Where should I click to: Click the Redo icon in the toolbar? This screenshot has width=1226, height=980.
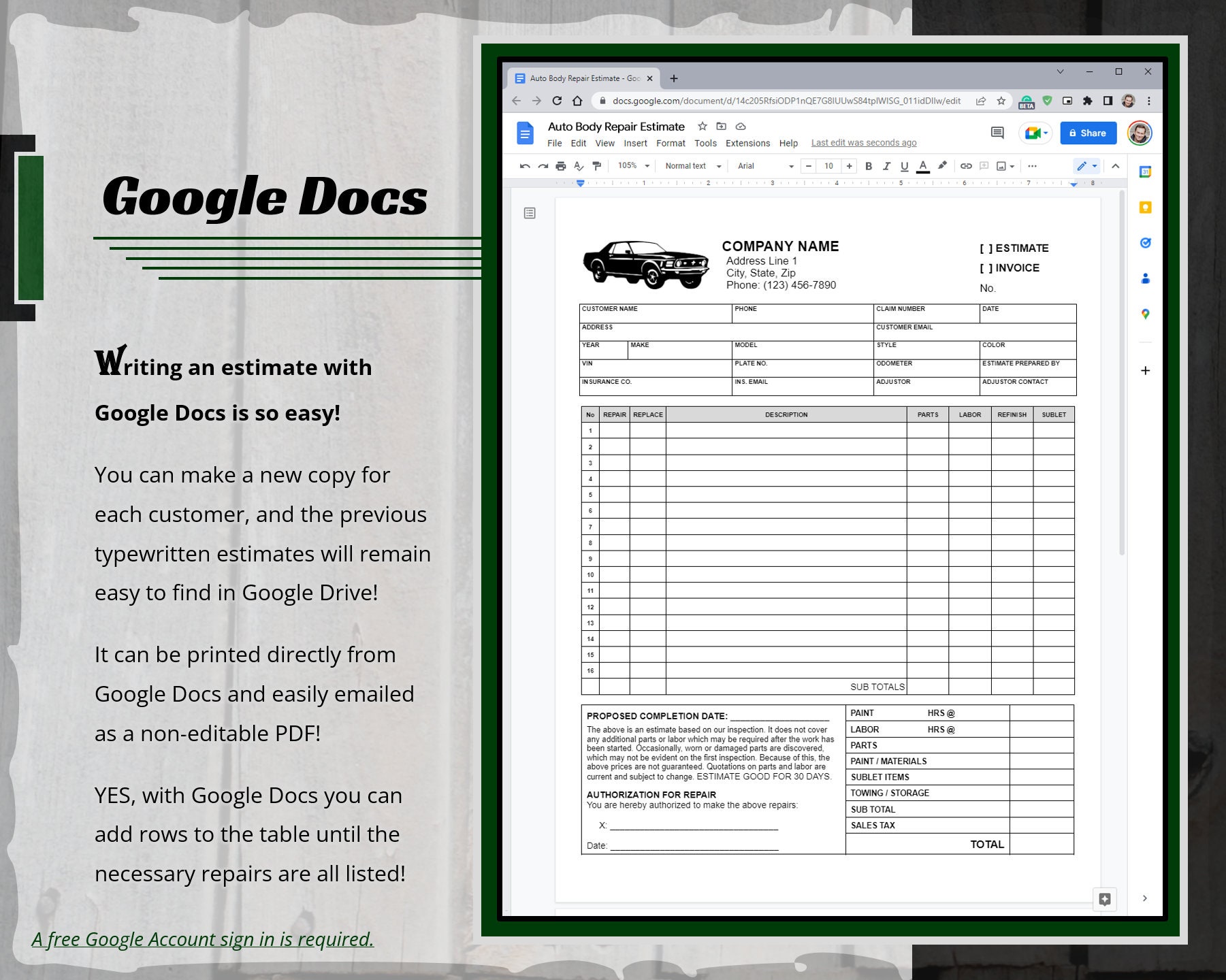[543, 166]
